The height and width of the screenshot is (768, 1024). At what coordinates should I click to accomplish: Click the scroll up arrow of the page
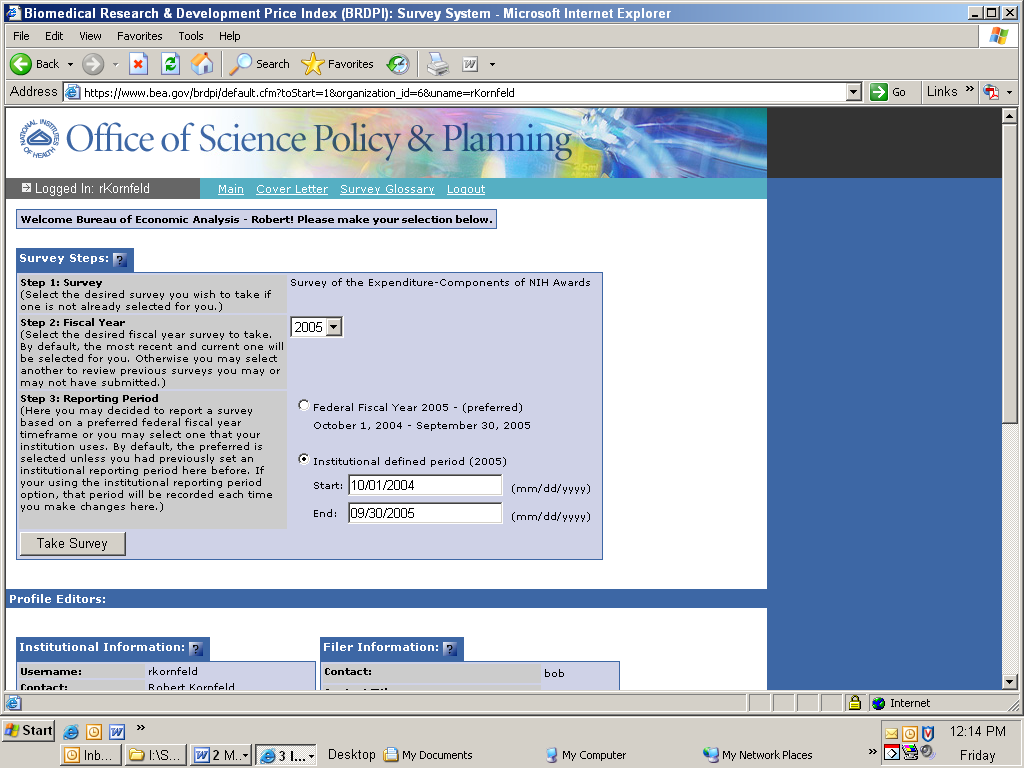(1010, 116)
